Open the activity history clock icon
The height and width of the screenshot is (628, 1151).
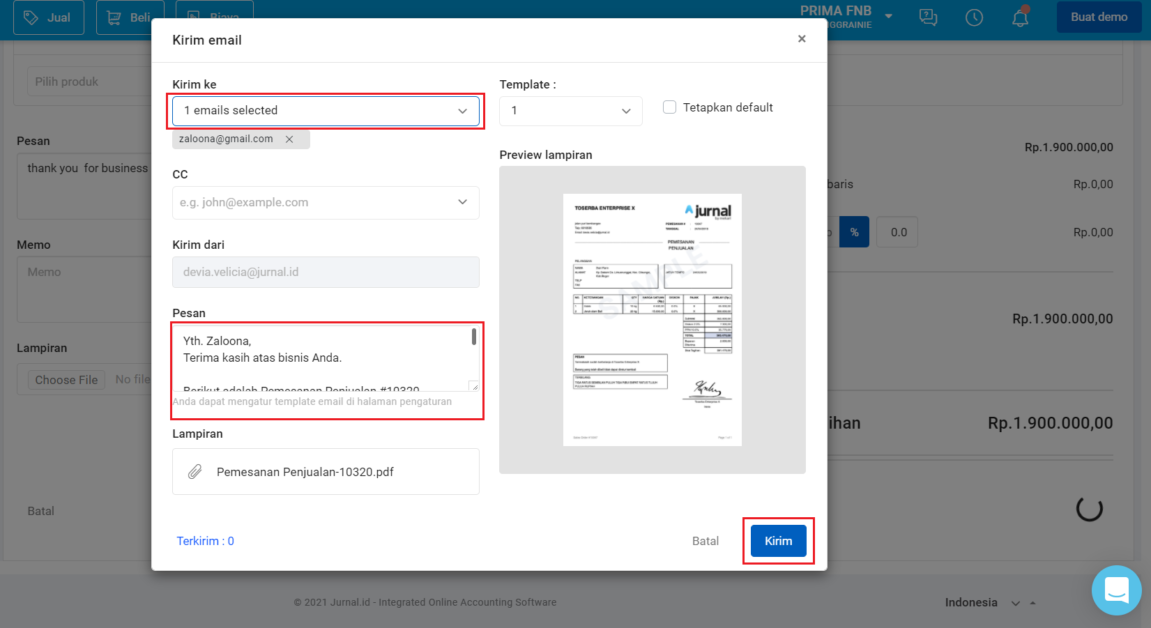[x=974, y=17]
